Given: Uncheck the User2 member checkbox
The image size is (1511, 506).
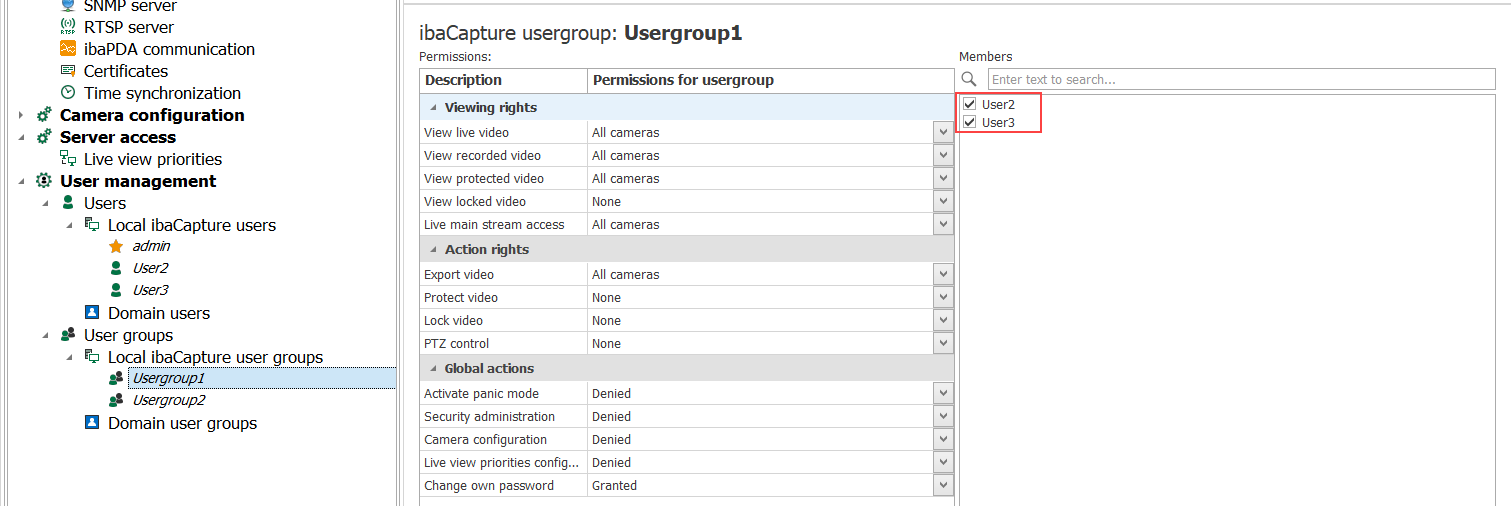Looking at the screenshot, I should pos(969,104).
